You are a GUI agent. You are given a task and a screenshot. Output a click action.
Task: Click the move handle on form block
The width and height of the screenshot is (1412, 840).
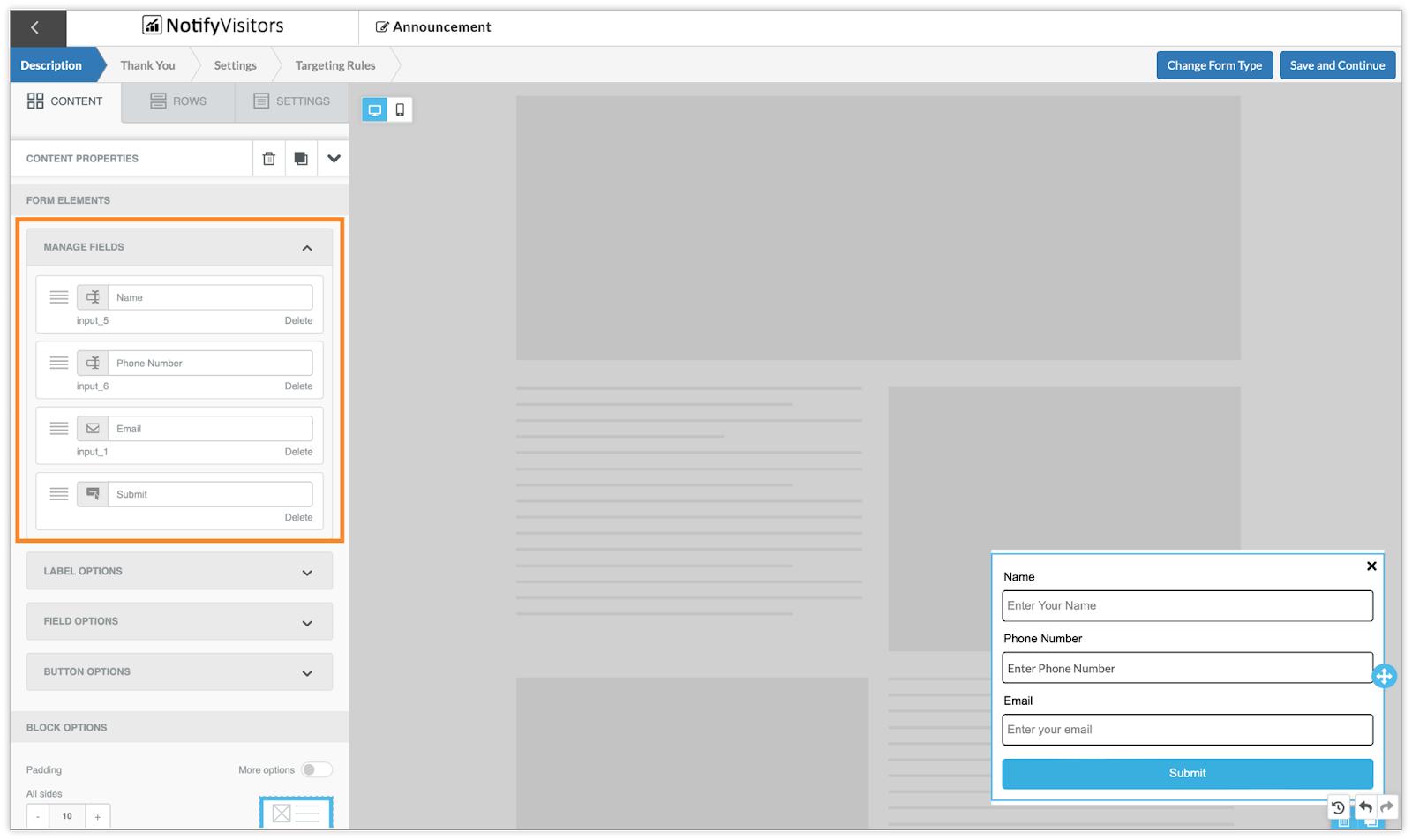tap(1384, 676)
